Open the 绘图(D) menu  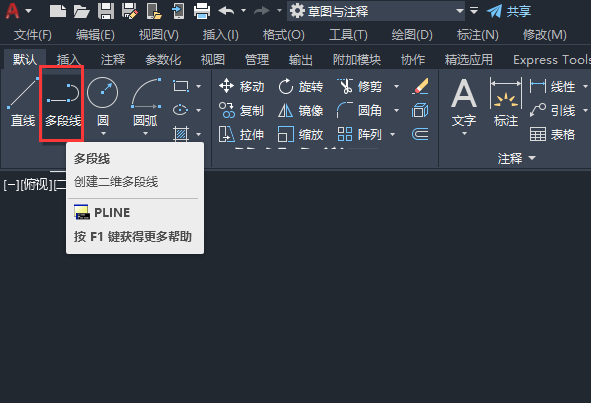pyautogui.click(x=412, y=35)
